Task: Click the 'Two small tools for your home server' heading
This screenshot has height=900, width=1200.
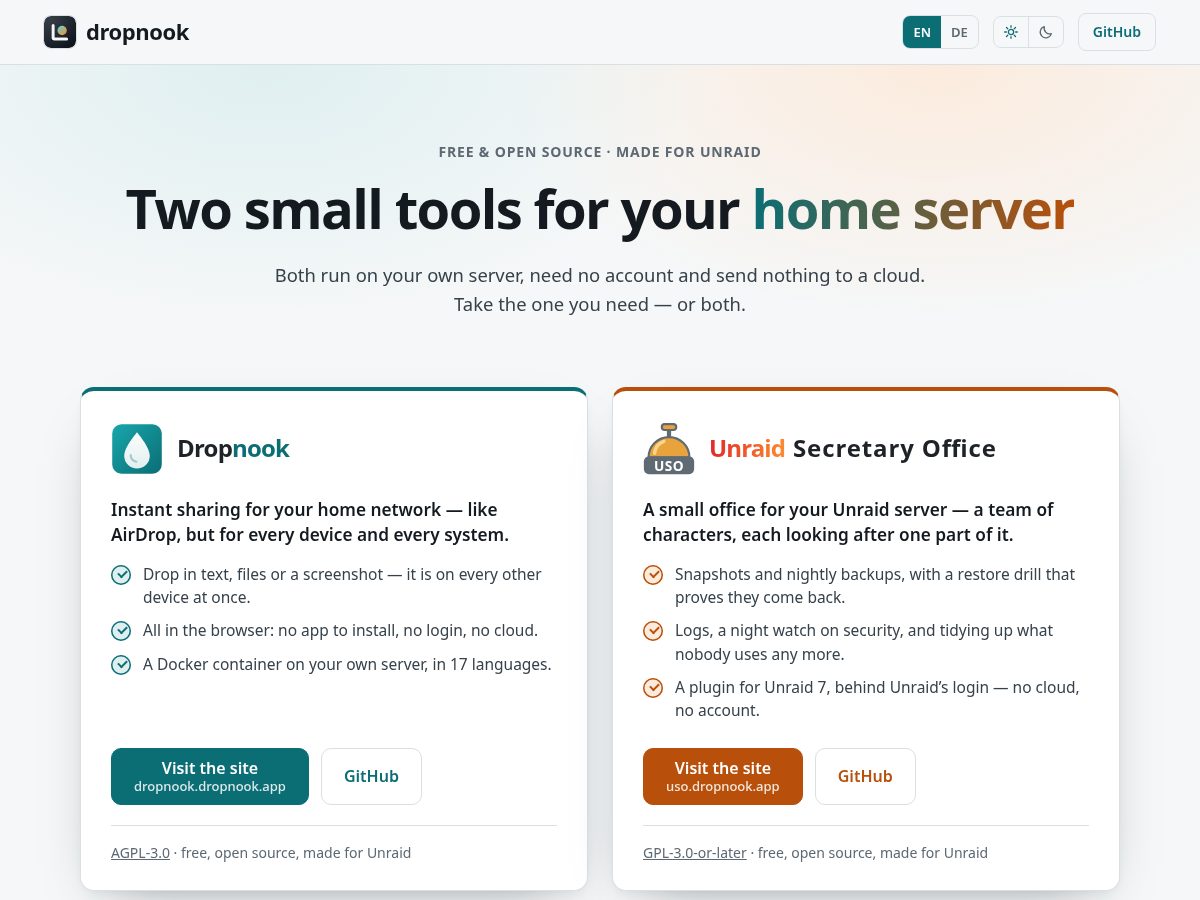Action: pyautogui.click(x=600, y=210)
